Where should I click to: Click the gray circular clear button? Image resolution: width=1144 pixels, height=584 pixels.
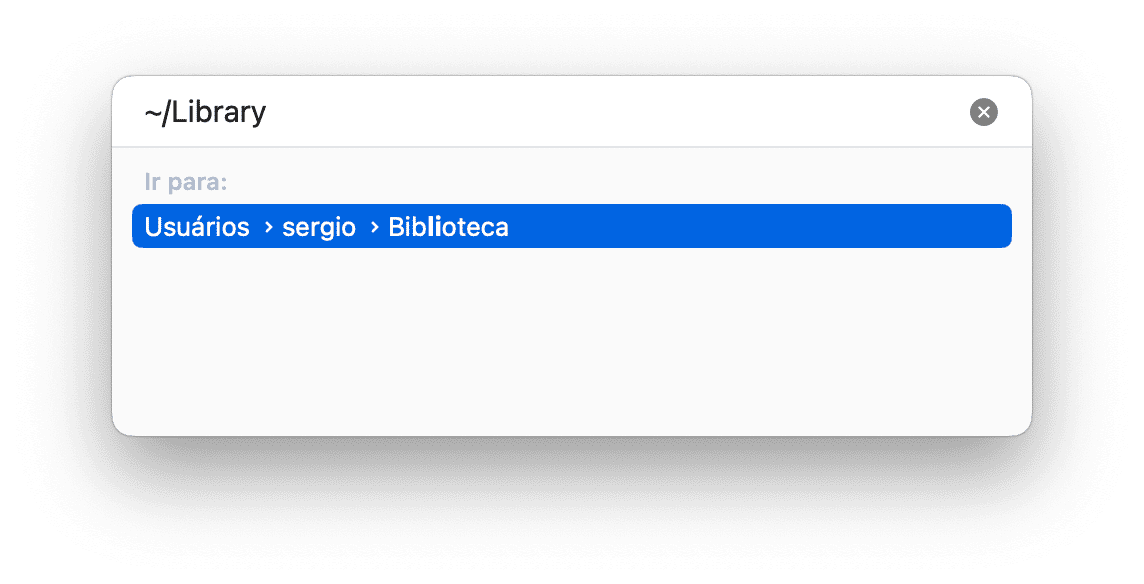[x=983, y=112]
